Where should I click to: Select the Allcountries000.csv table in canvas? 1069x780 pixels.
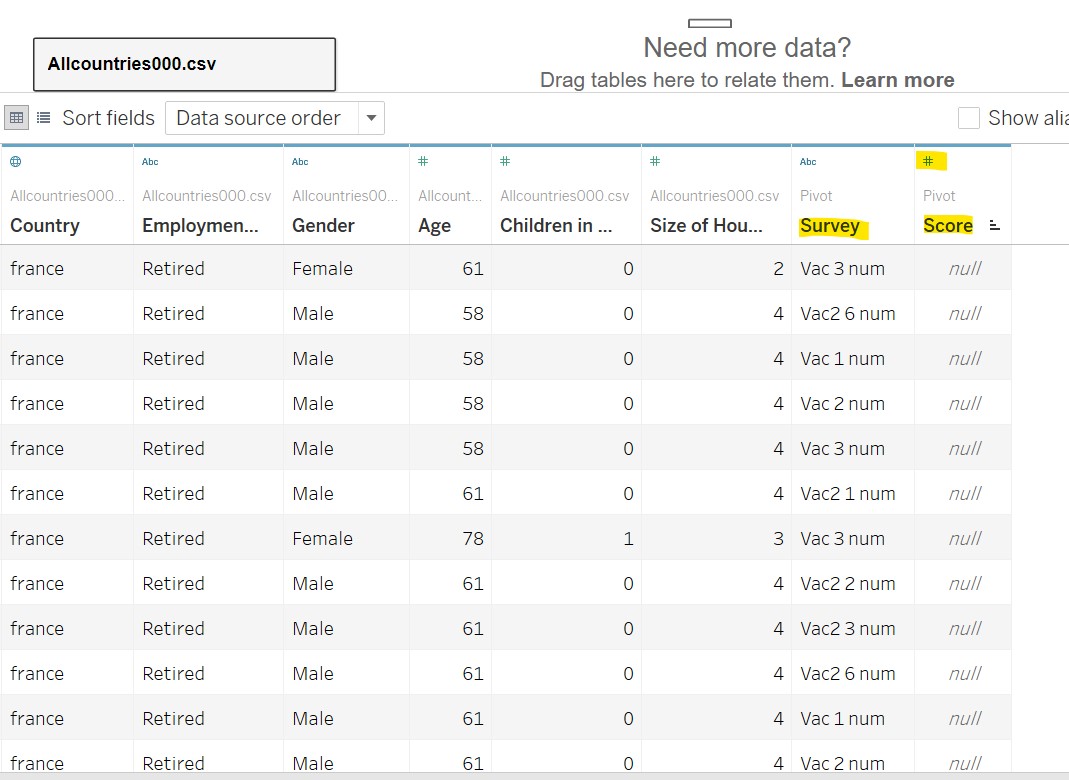[x=183, y=63]
